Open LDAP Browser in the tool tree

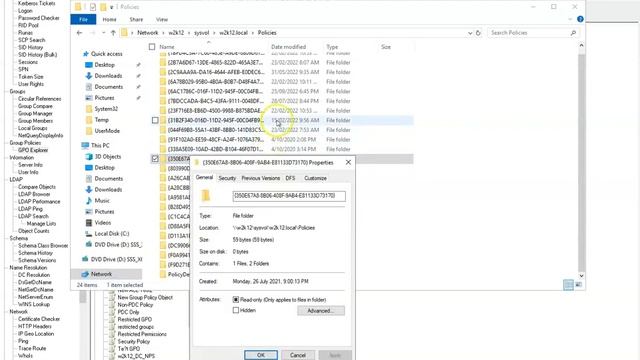click(34, 194)
